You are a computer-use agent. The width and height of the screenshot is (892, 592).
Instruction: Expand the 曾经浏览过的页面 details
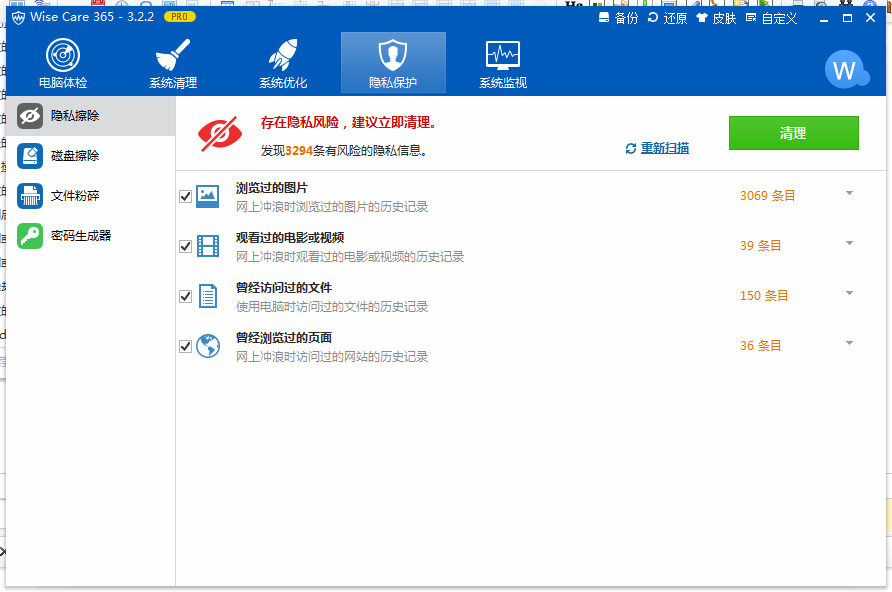pyautogui.click(x=849, y=346)
